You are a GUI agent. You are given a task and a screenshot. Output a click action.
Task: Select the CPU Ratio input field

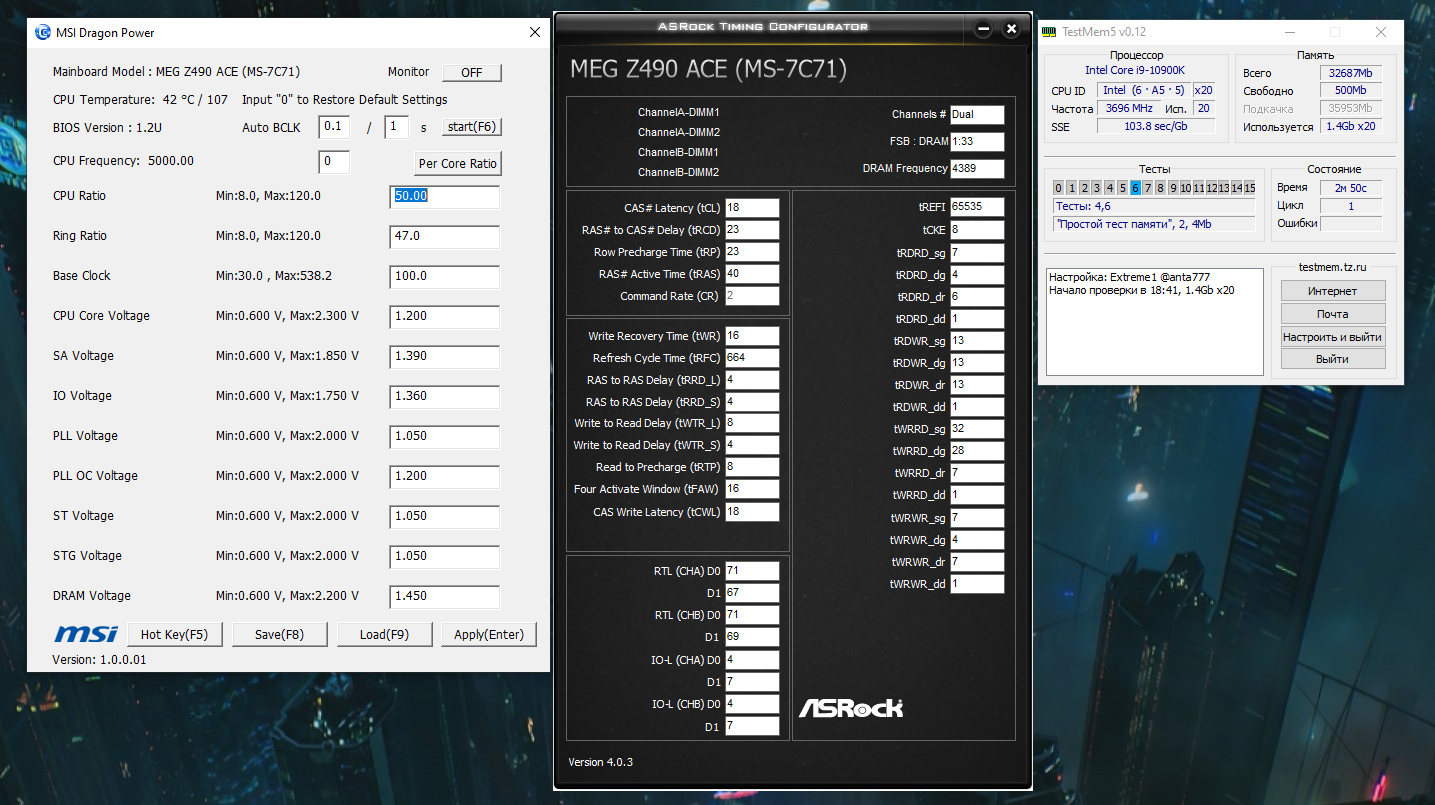click(445, 196)
